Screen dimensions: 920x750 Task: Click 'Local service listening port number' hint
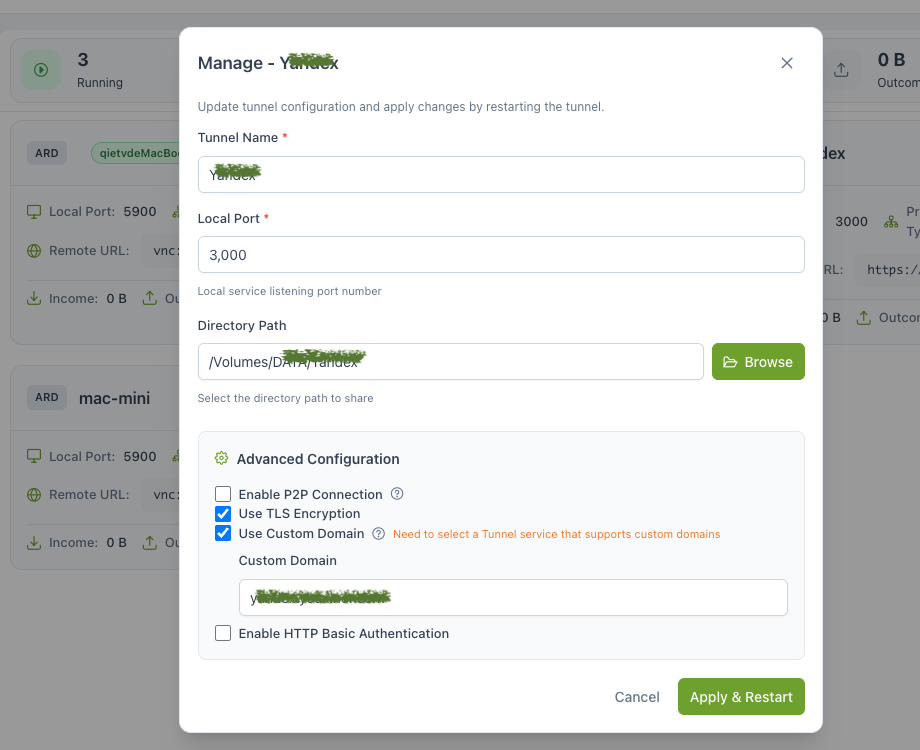(289, 291)
